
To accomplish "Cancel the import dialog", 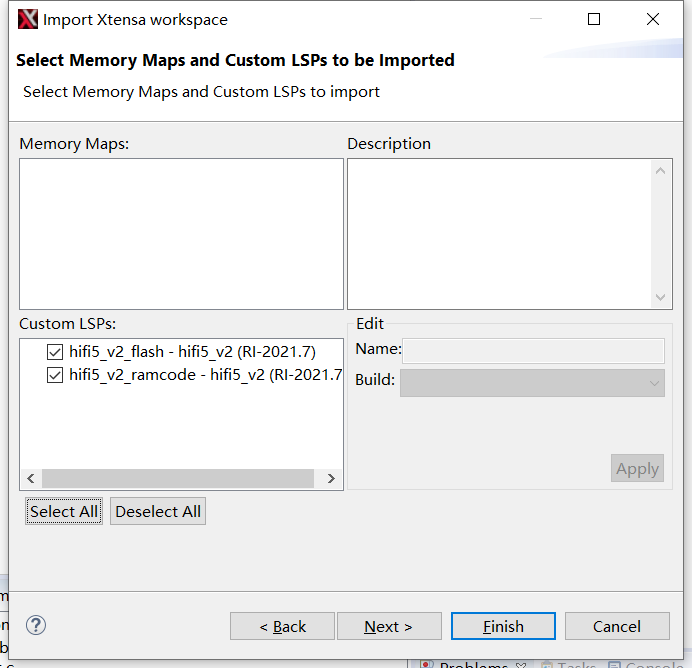I will (617, 626).
